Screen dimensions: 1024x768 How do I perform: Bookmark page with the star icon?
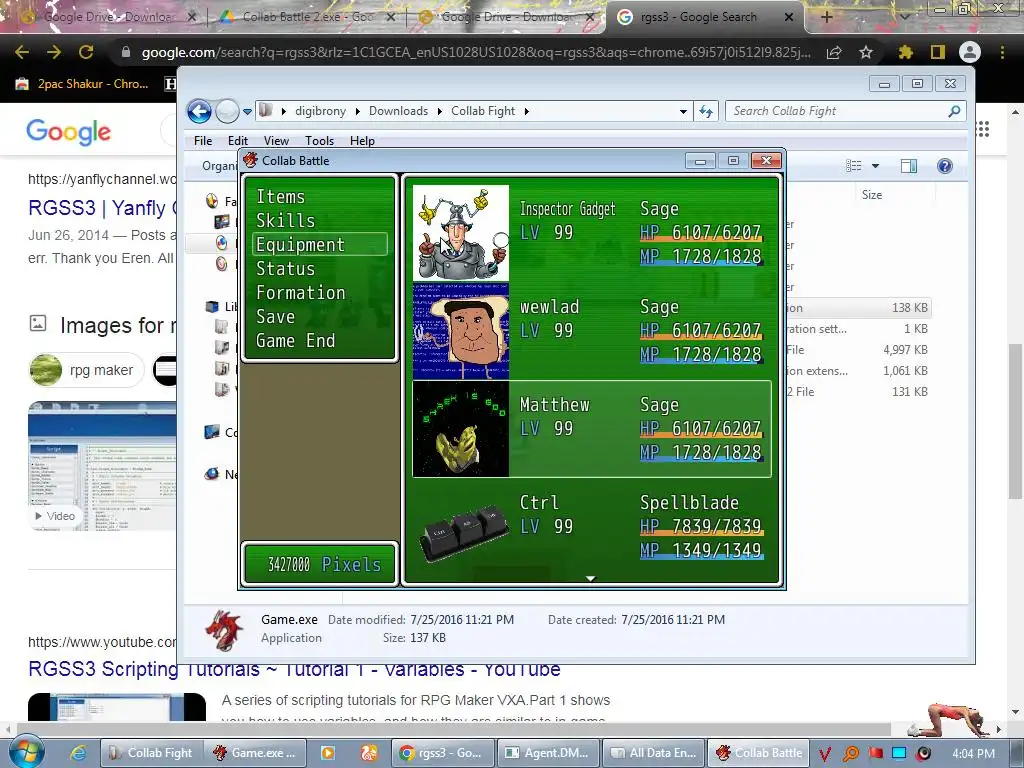point(866,52)
